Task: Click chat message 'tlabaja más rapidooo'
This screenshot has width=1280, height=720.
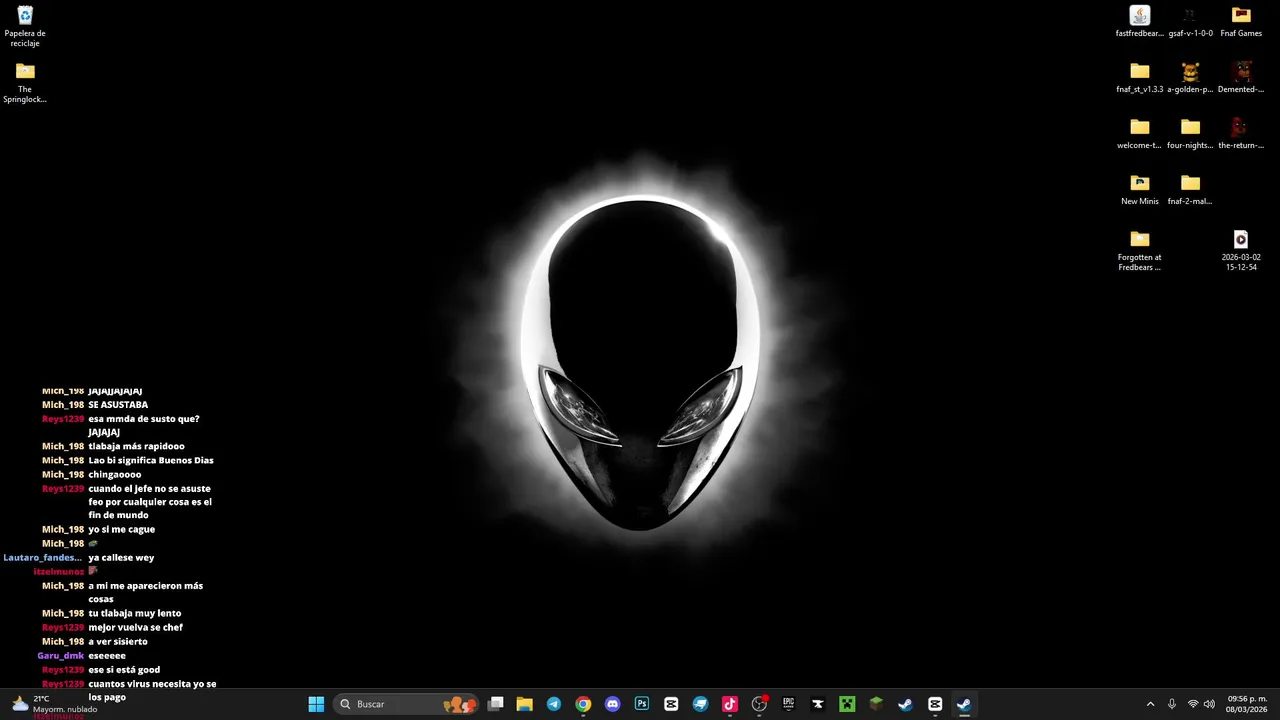Action: pos(136,446)
